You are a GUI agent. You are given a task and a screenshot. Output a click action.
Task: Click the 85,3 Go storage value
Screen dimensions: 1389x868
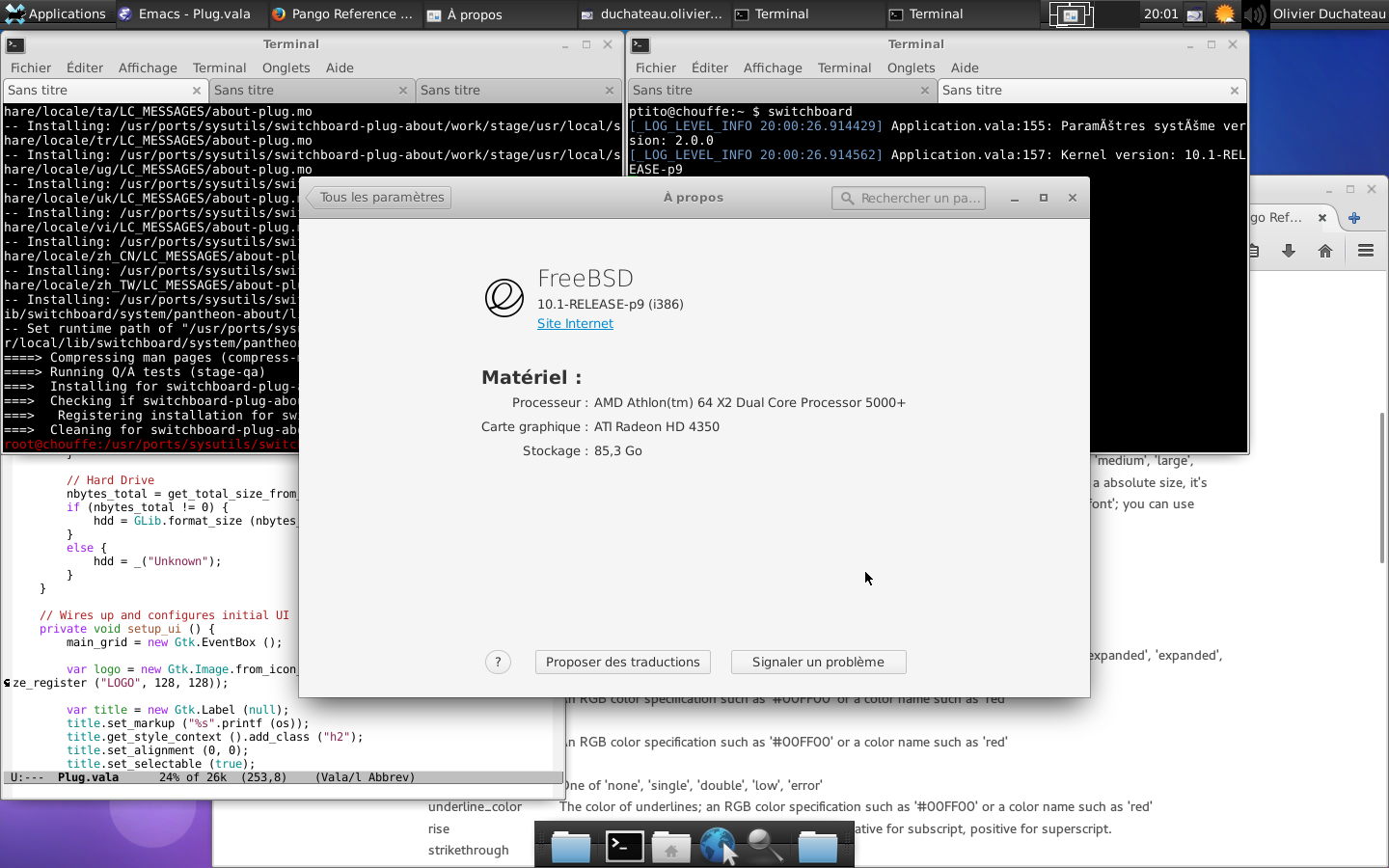618,451
